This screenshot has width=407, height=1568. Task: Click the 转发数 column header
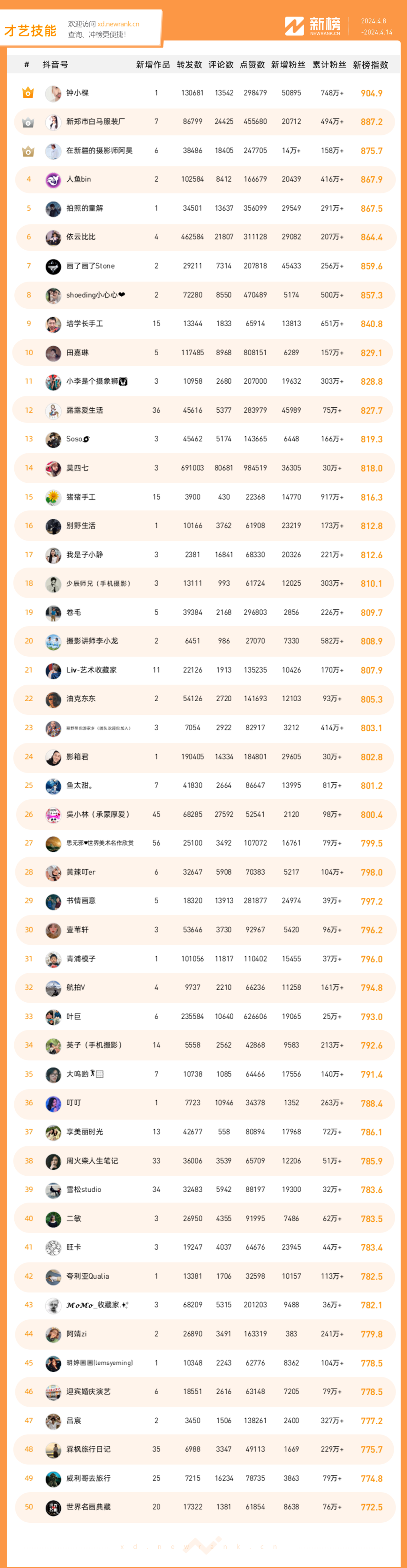coord(189,65)
